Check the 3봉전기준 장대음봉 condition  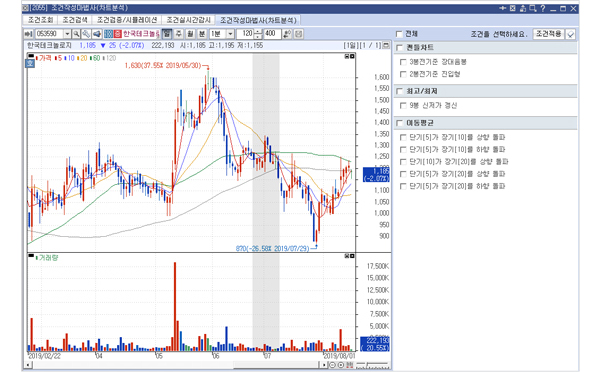403,62
